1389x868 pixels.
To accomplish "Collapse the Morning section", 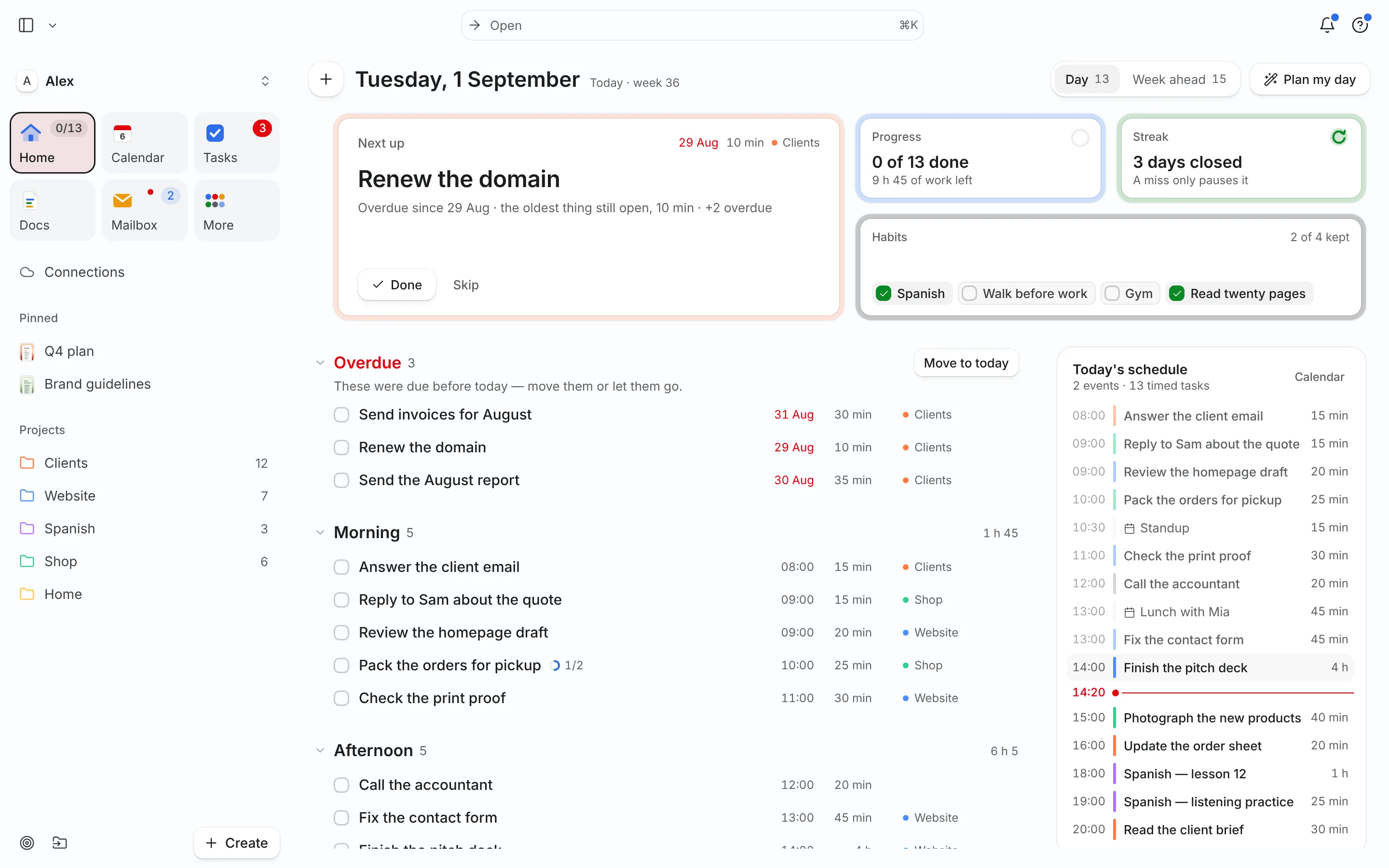I will click(x=320, y=532).
